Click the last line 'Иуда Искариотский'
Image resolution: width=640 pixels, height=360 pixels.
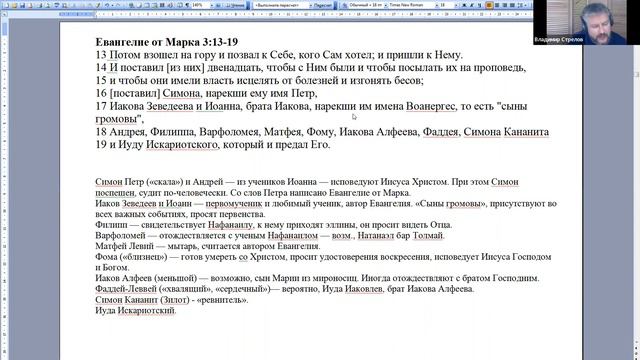coord(135,310)
